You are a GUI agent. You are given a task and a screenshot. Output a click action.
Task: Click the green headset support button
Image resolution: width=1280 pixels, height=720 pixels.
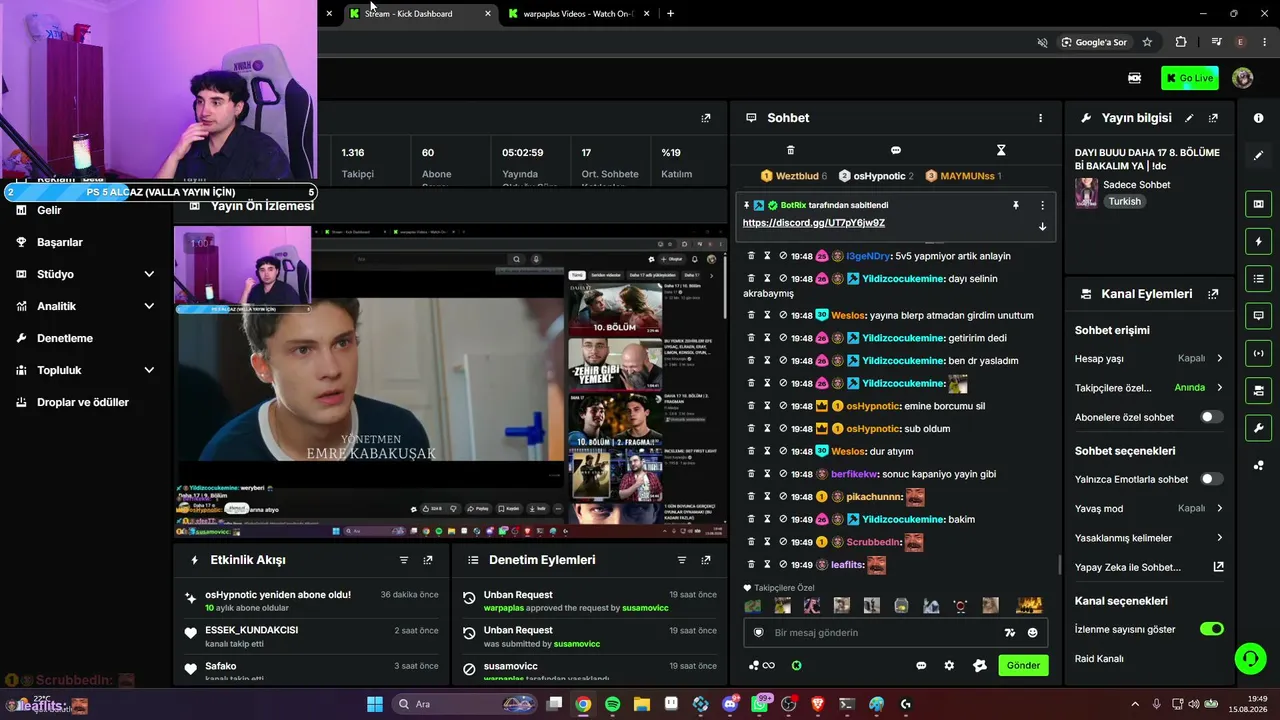[1250, 658]
